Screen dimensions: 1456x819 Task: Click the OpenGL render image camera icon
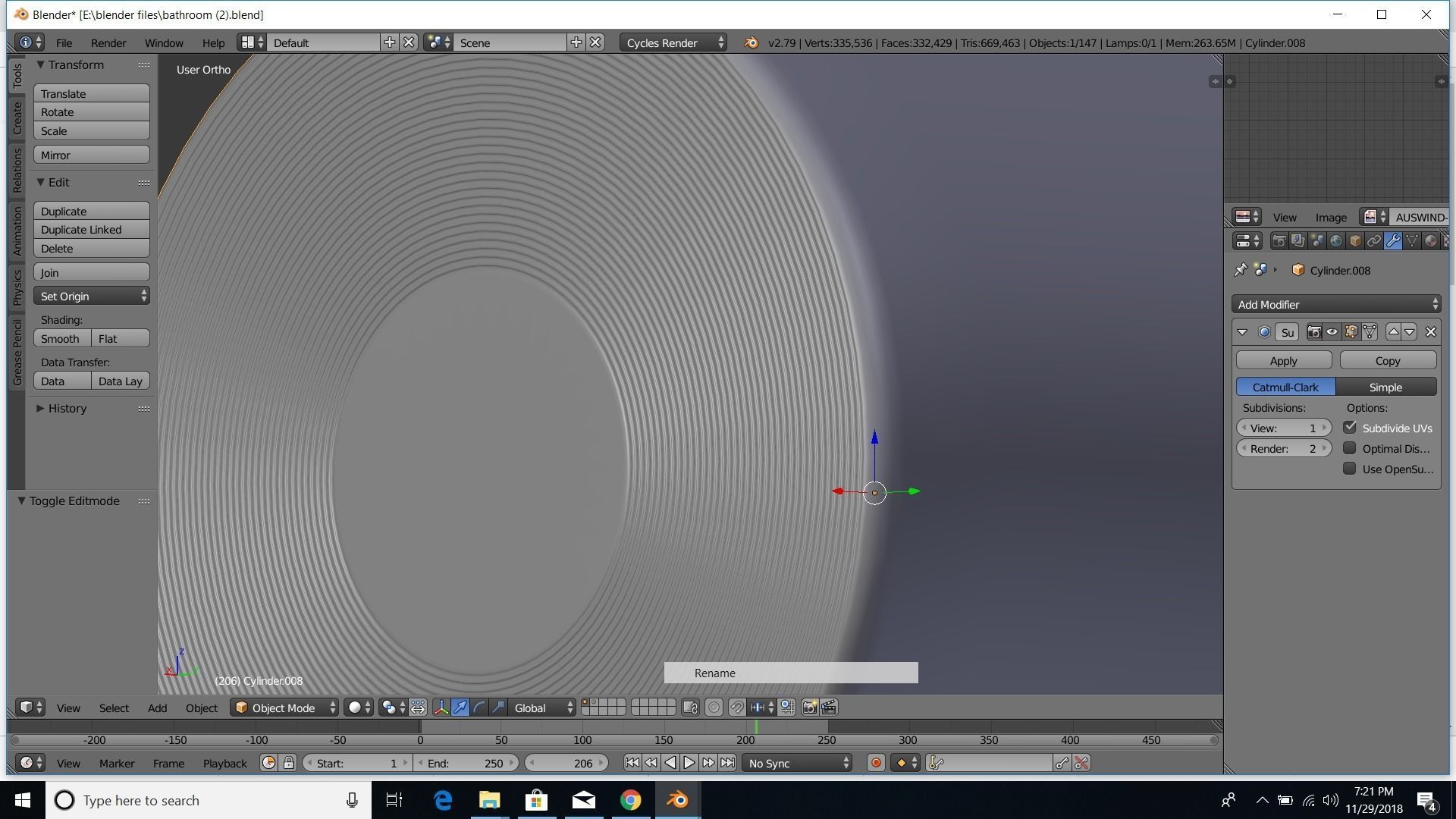coord(809,708)
